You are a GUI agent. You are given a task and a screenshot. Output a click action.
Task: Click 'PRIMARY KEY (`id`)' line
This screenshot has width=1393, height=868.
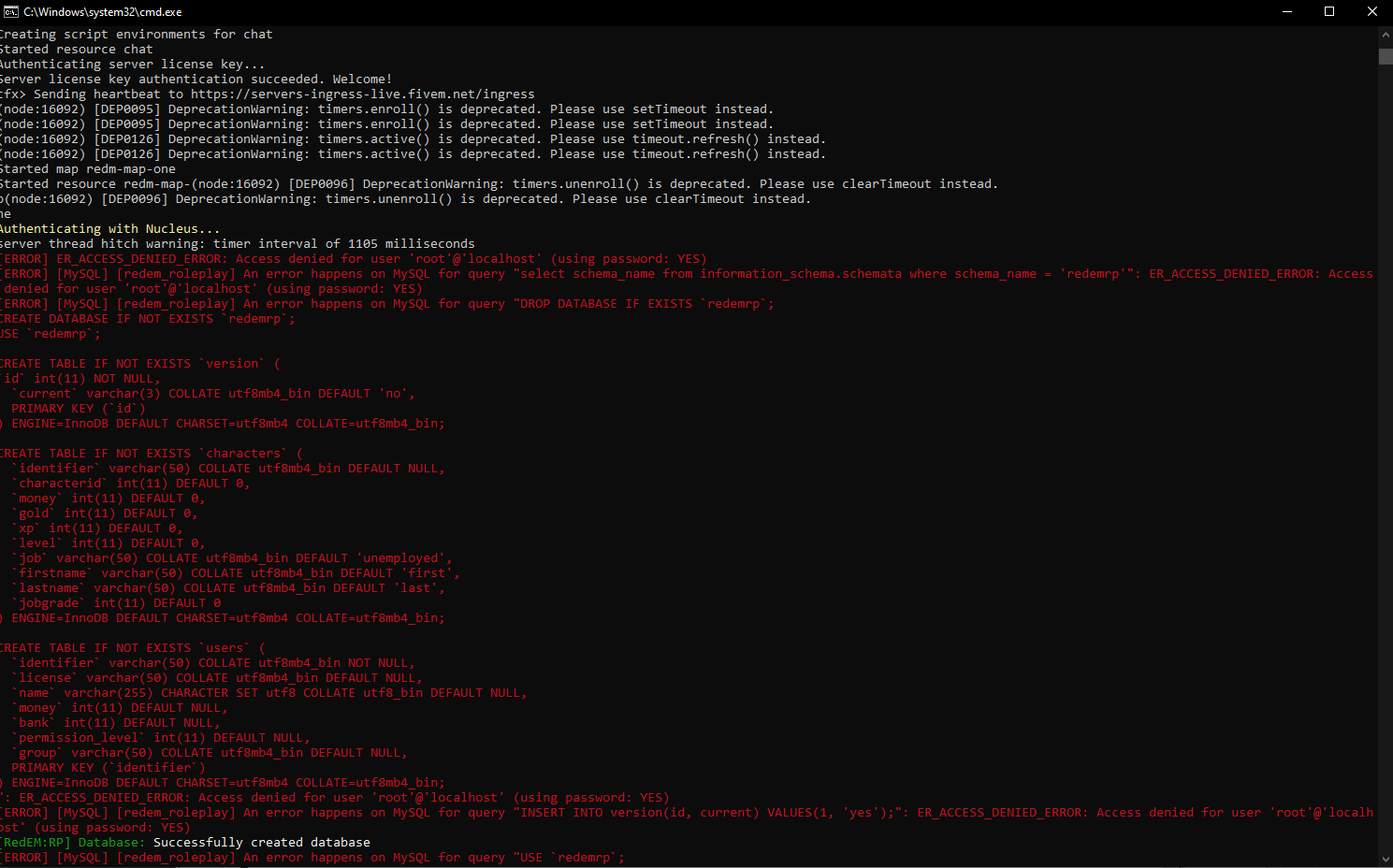(79, 409)
